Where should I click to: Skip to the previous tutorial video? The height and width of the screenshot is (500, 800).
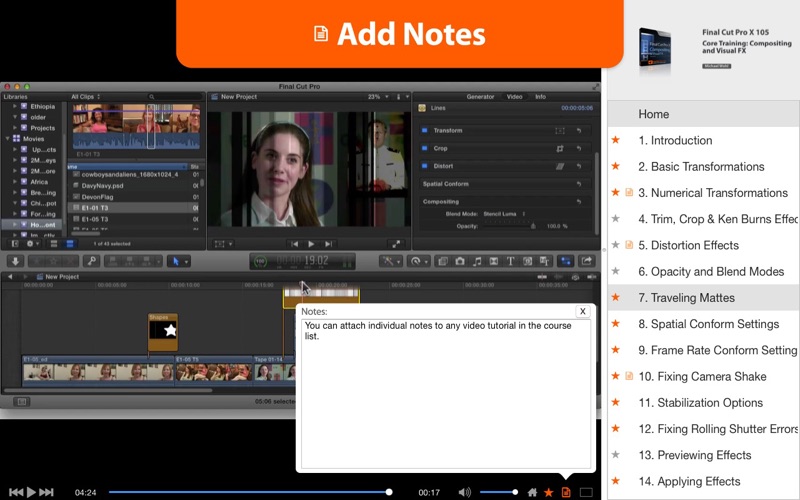15,492
